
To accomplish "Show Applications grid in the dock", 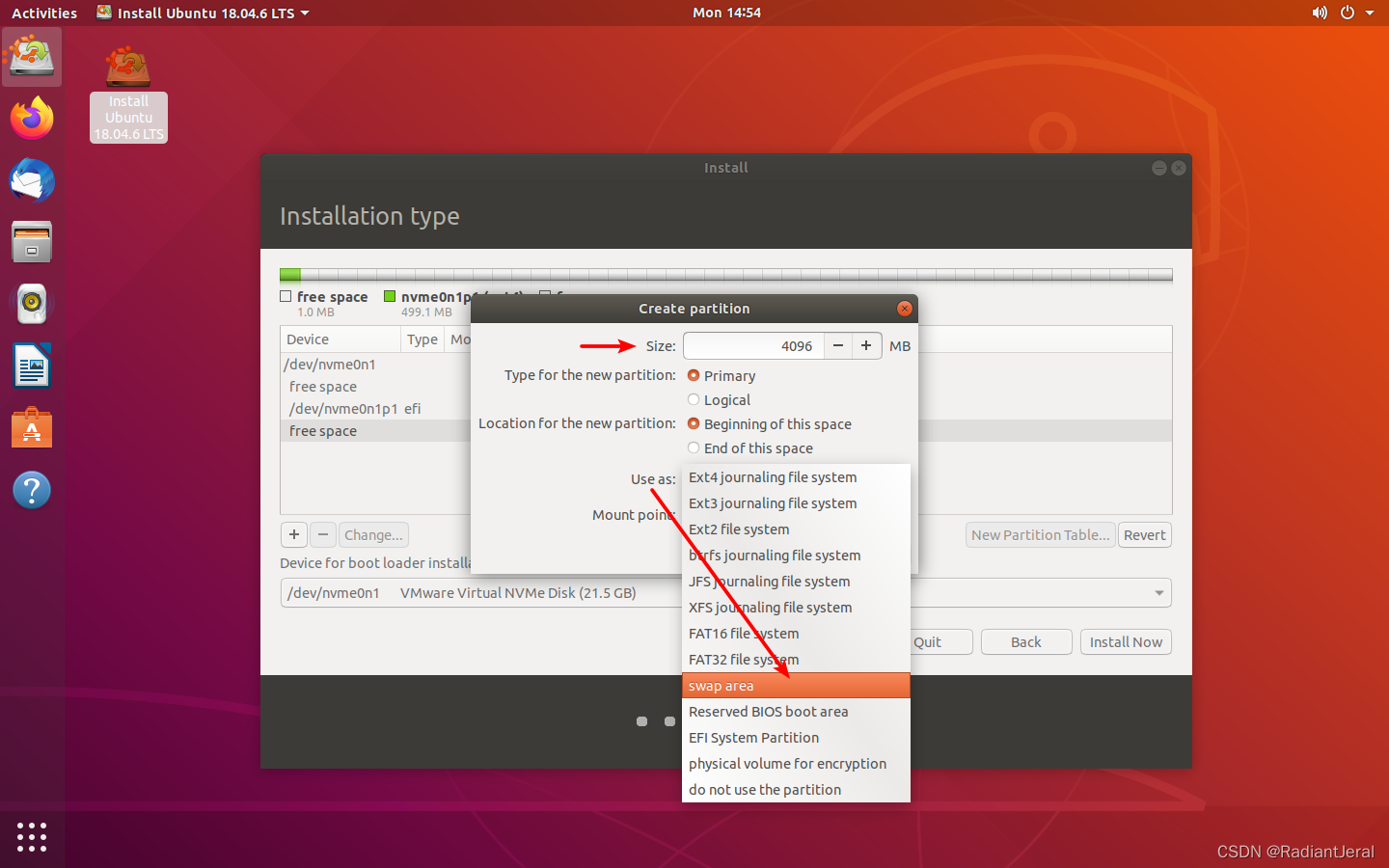I will click(32, 836).
